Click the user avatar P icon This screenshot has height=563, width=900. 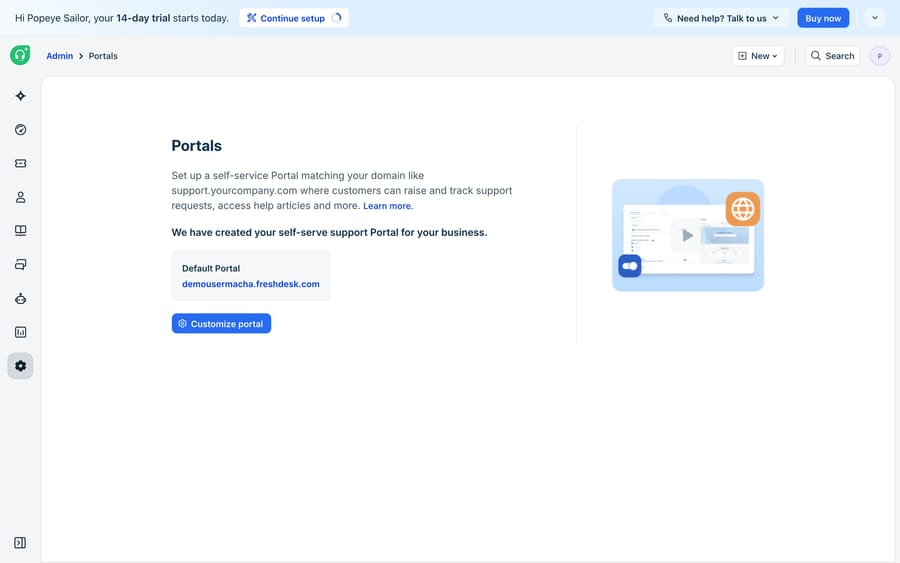(879, 56)
